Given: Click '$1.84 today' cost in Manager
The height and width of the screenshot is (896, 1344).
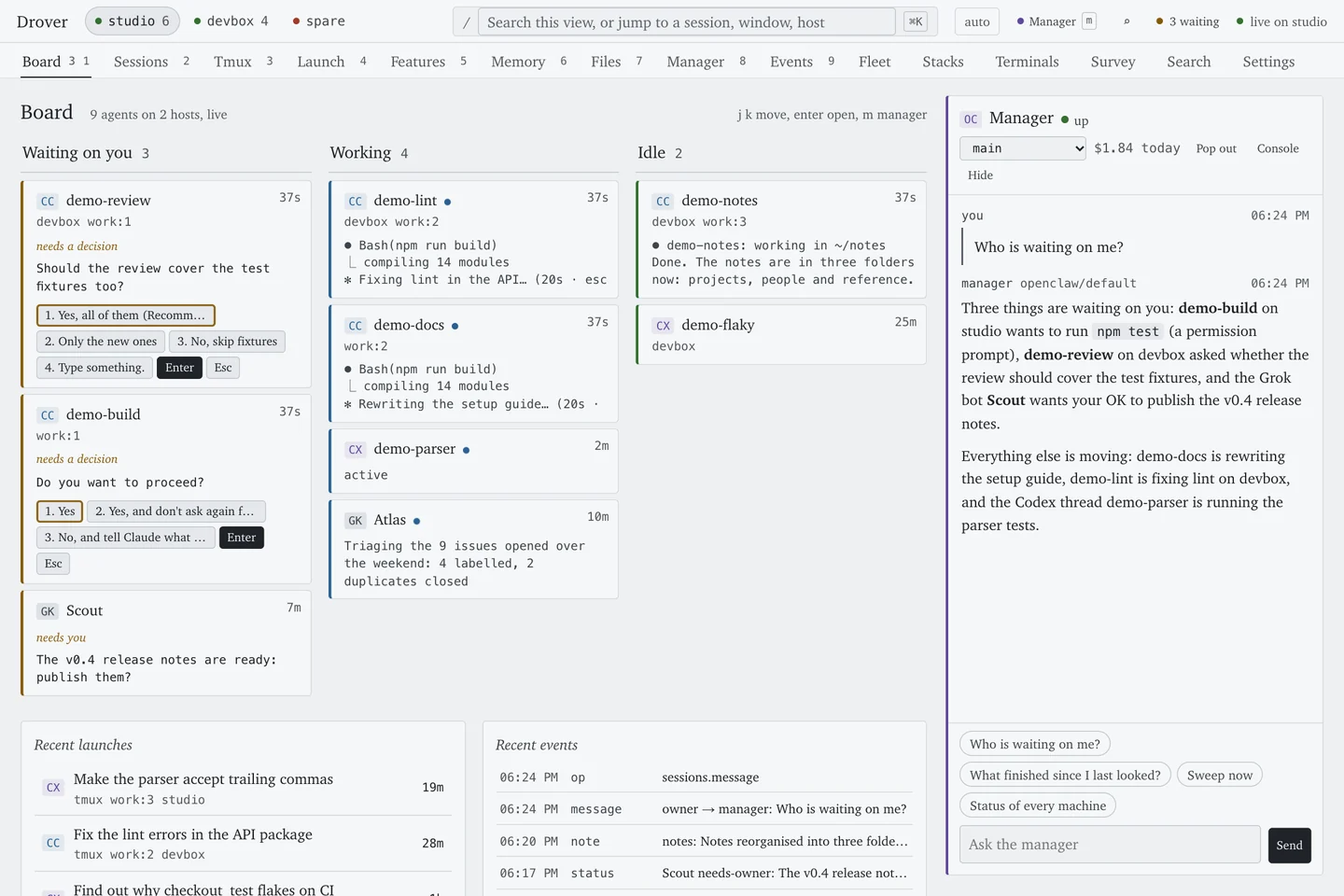Looking at the screenshot, I should coord(1137,148).
